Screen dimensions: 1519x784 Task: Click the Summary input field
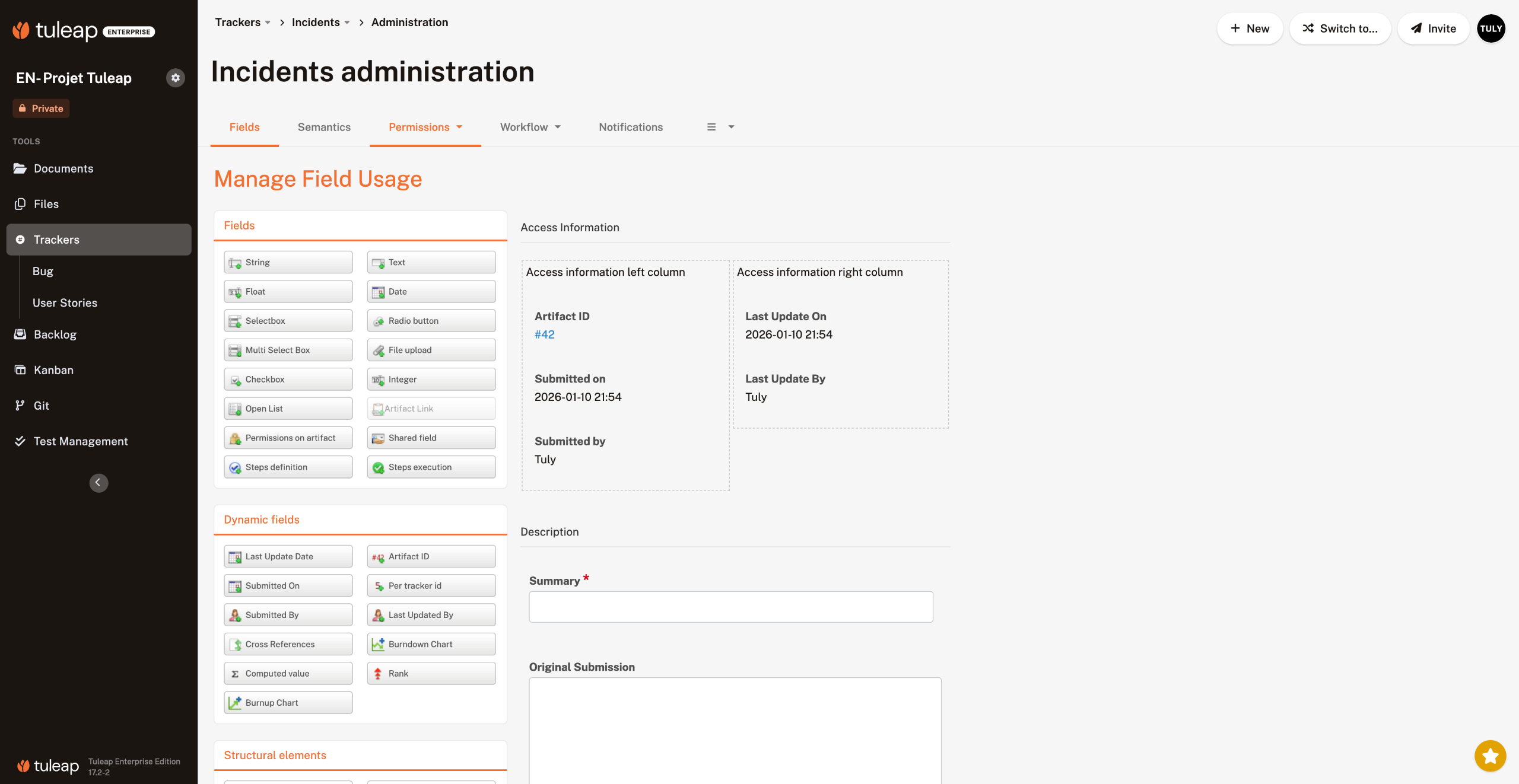click(x=730, y=607)
